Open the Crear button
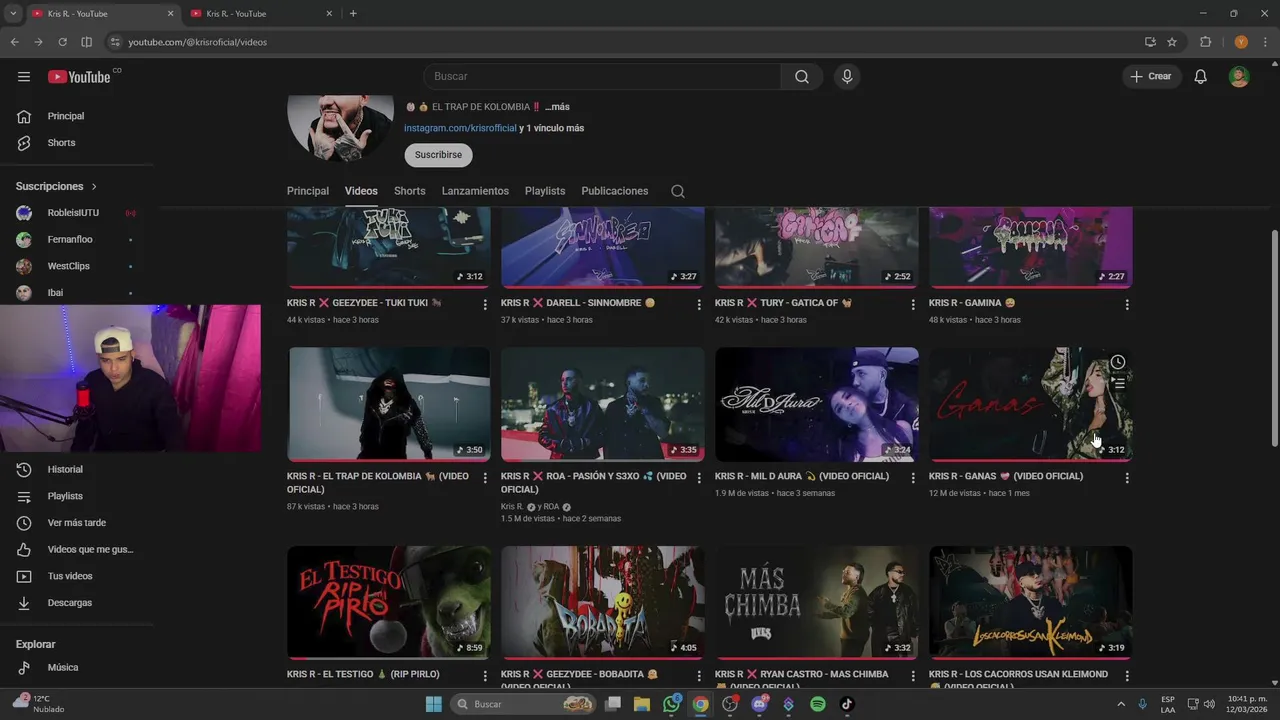The height and width of the screenshot is (720, 1280). [1152, 77]
